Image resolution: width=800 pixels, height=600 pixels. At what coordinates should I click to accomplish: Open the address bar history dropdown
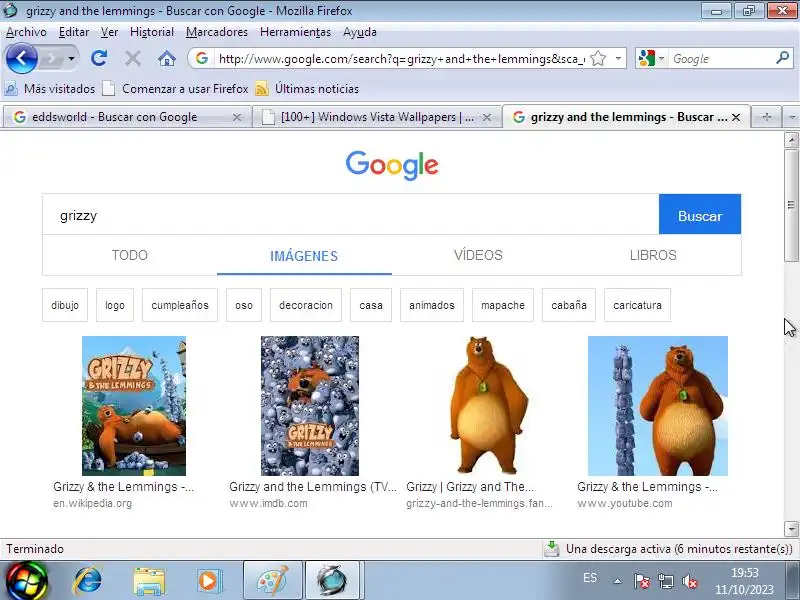click(618, 58)
